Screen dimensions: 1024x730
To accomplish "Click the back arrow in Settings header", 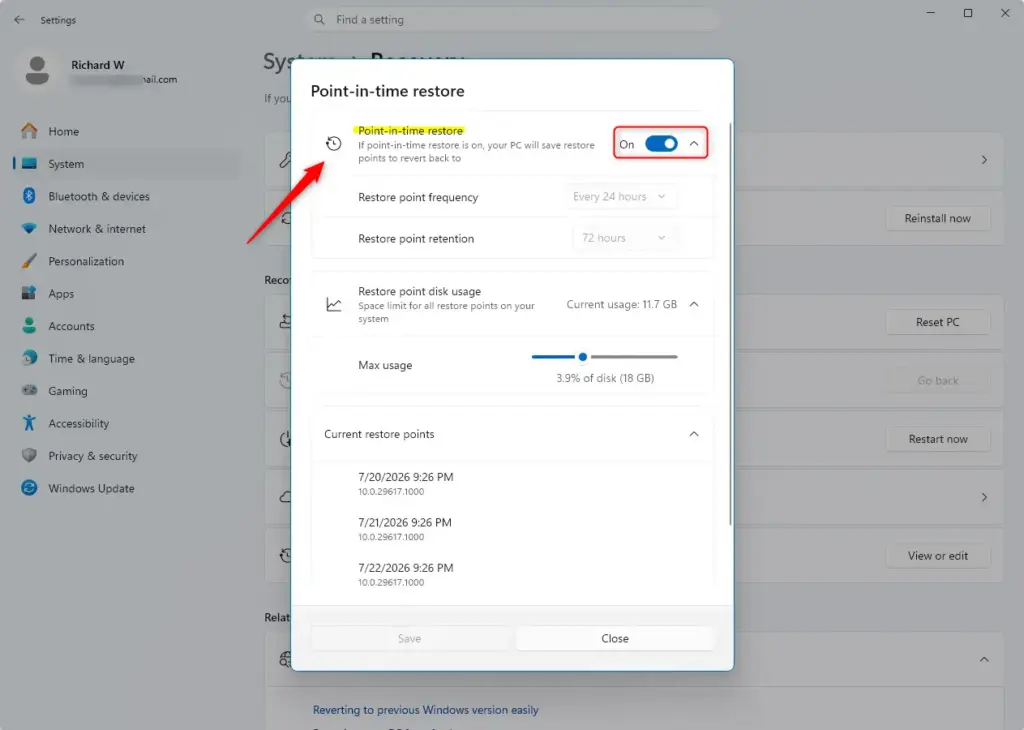I will [x=19, y=20].
